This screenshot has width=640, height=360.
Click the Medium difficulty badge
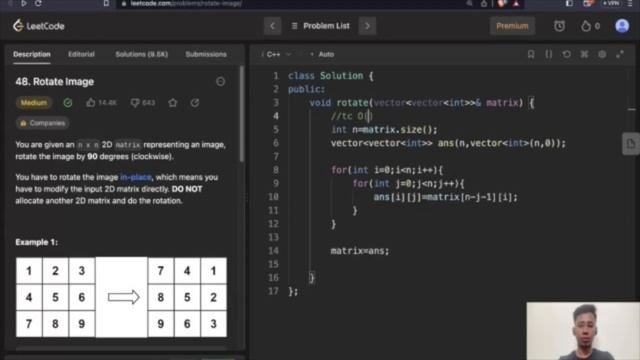34,103
